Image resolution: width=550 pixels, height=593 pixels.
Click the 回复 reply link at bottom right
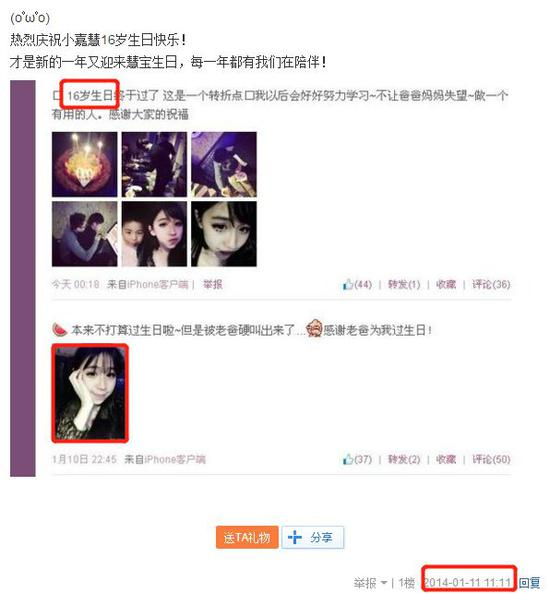(x=529, y=583)
